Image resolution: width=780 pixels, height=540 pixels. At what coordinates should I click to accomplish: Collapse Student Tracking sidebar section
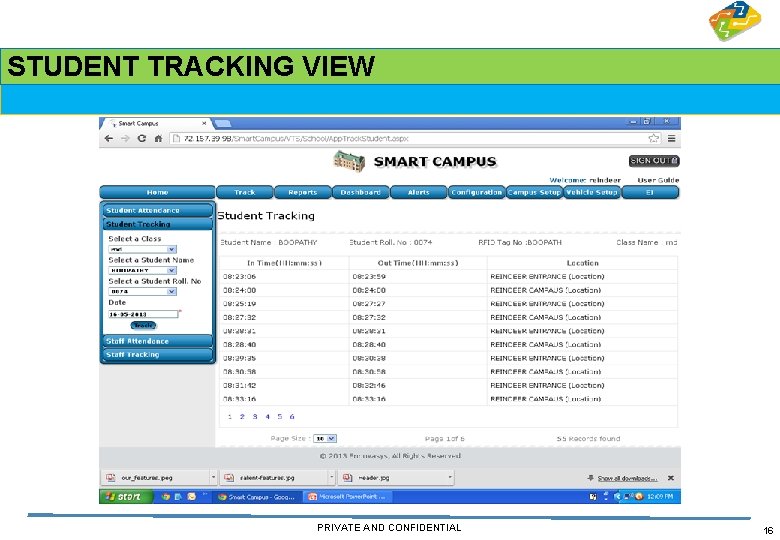(x=158, y=224)
